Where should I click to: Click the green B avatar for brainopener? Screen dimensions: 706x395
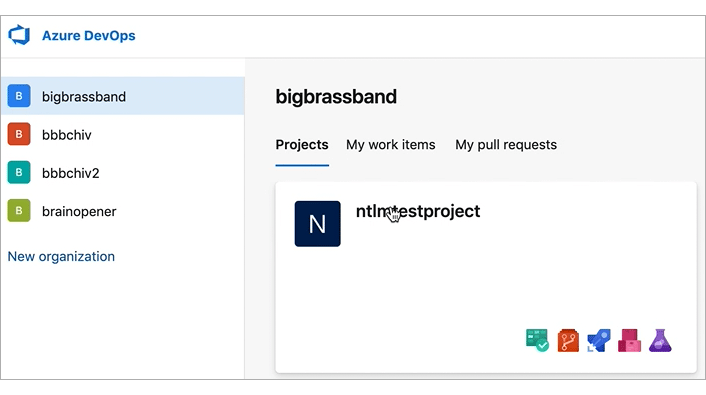point(19,211)
